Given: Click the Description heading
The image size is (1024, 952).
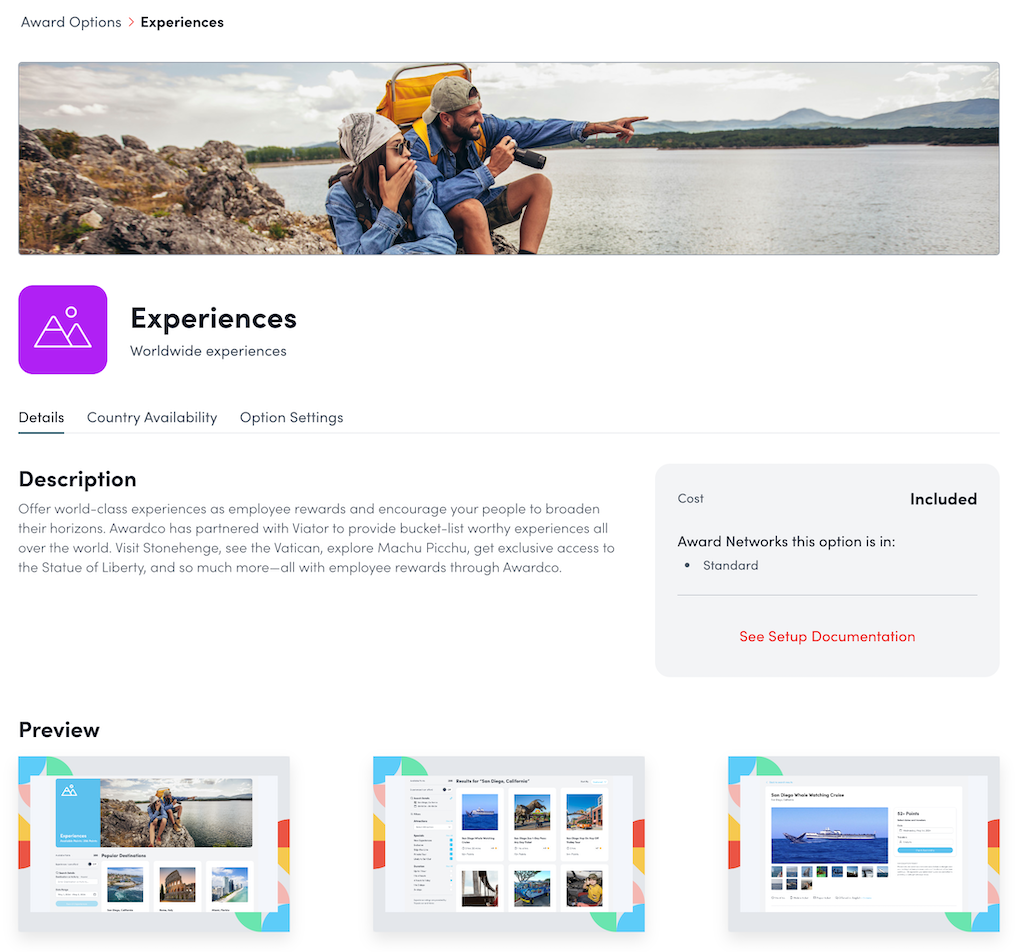Looking at the screenshot, I should (x=77, y=478).
